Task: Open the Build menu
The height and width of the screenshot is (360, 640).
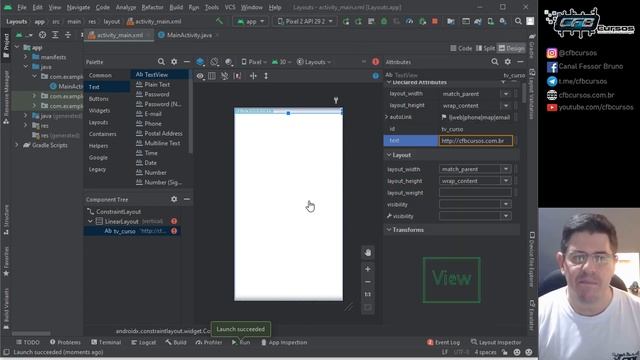Action: click(x=176, y=7)
